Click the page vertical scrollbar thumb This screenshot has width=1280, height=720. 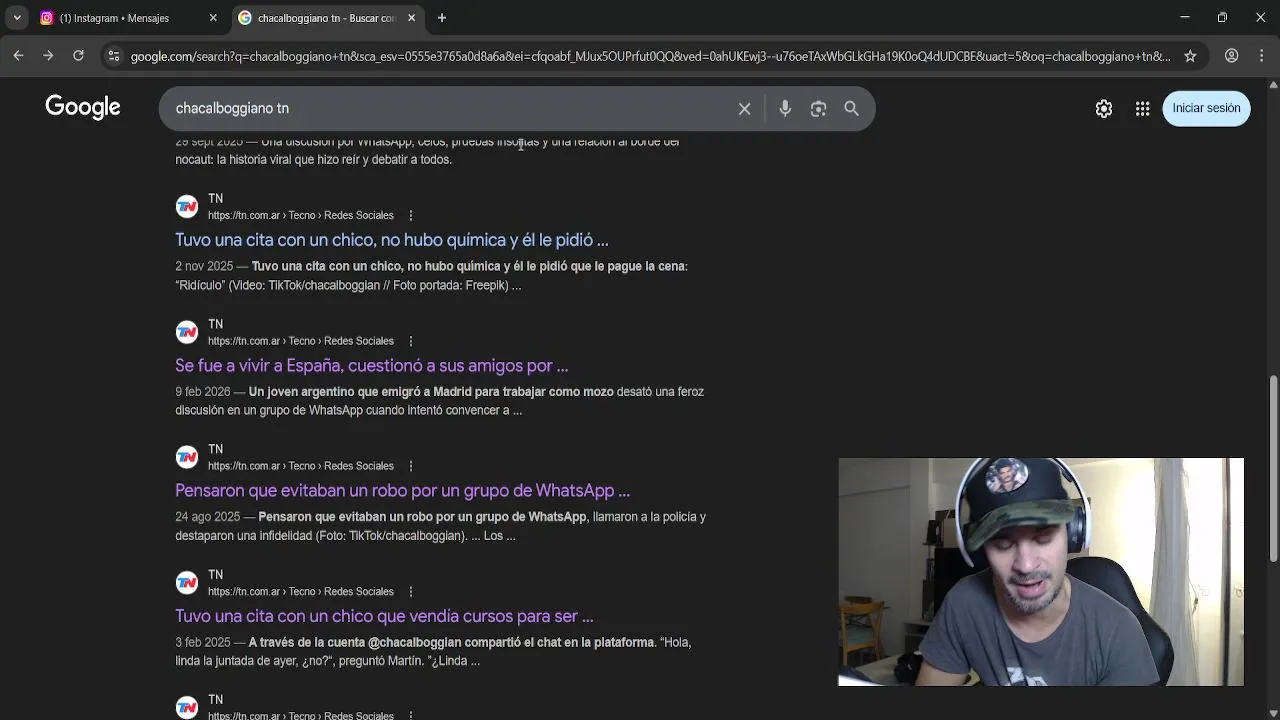pos(1273,467)
